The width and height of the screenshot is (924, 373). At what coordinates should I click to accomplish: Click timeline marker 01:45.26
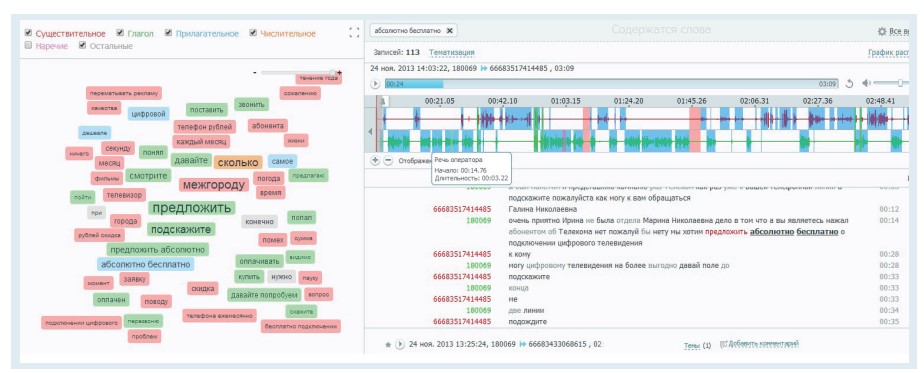coord(692,101)
